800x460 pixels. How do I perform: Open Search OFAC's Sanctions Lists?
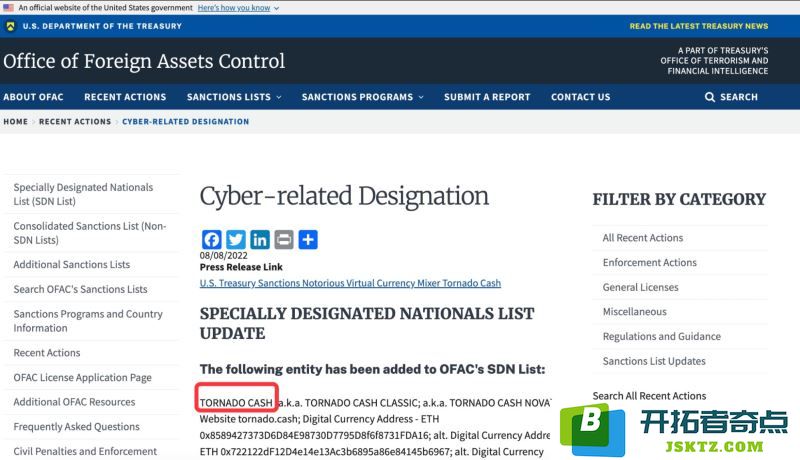click(x=92, y=289)
